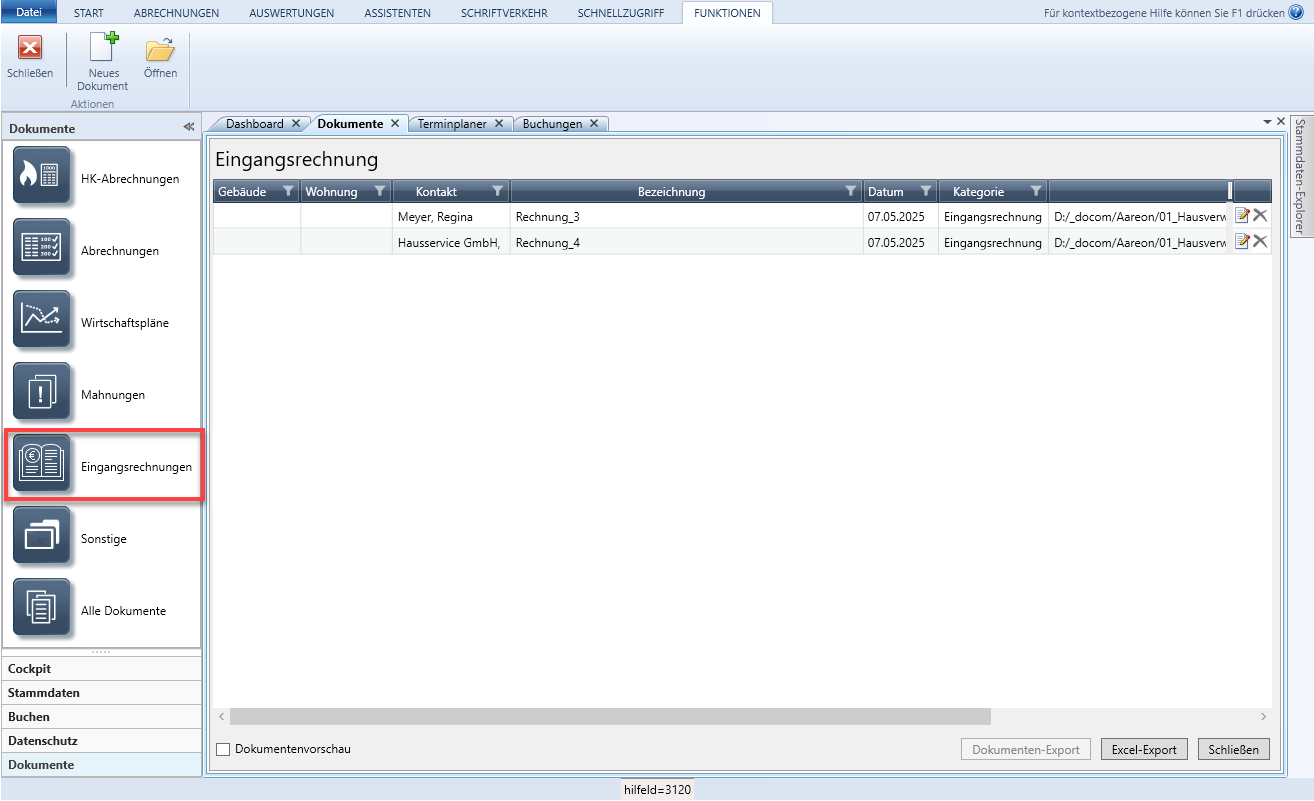Screen dimensions: 1314x801
Task: Open the Mahnungen icon
Action: click(x=42, y=391)
